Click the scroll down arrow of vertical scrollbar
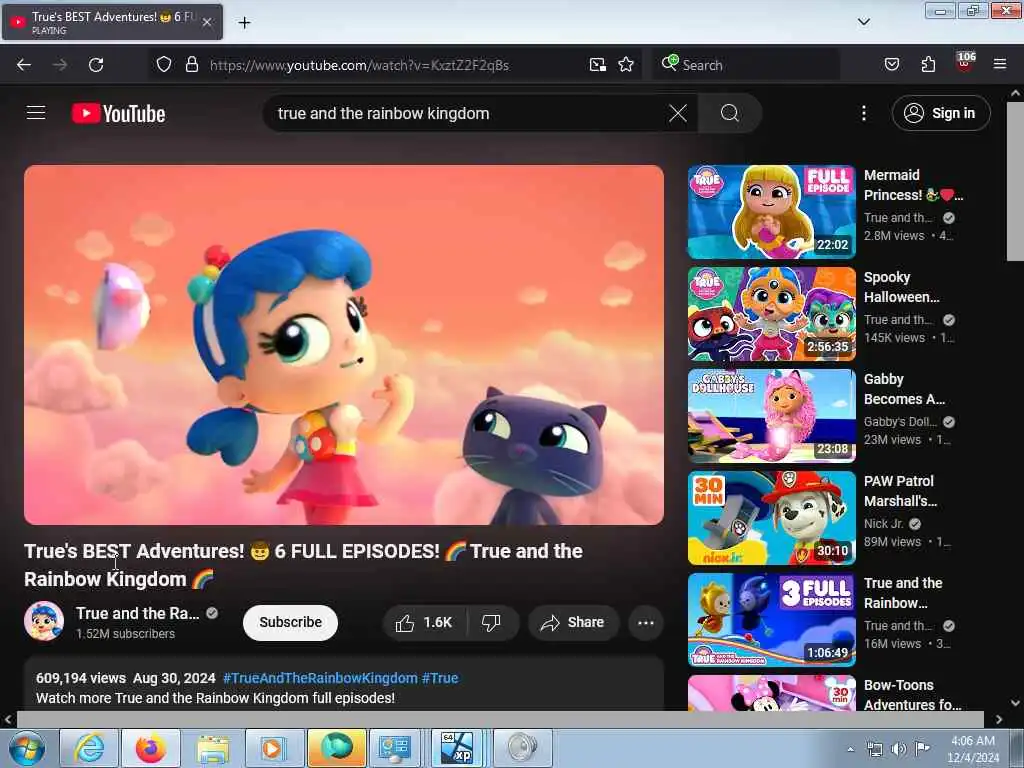The image size is (1024, 768). [x=1015, y=703]
